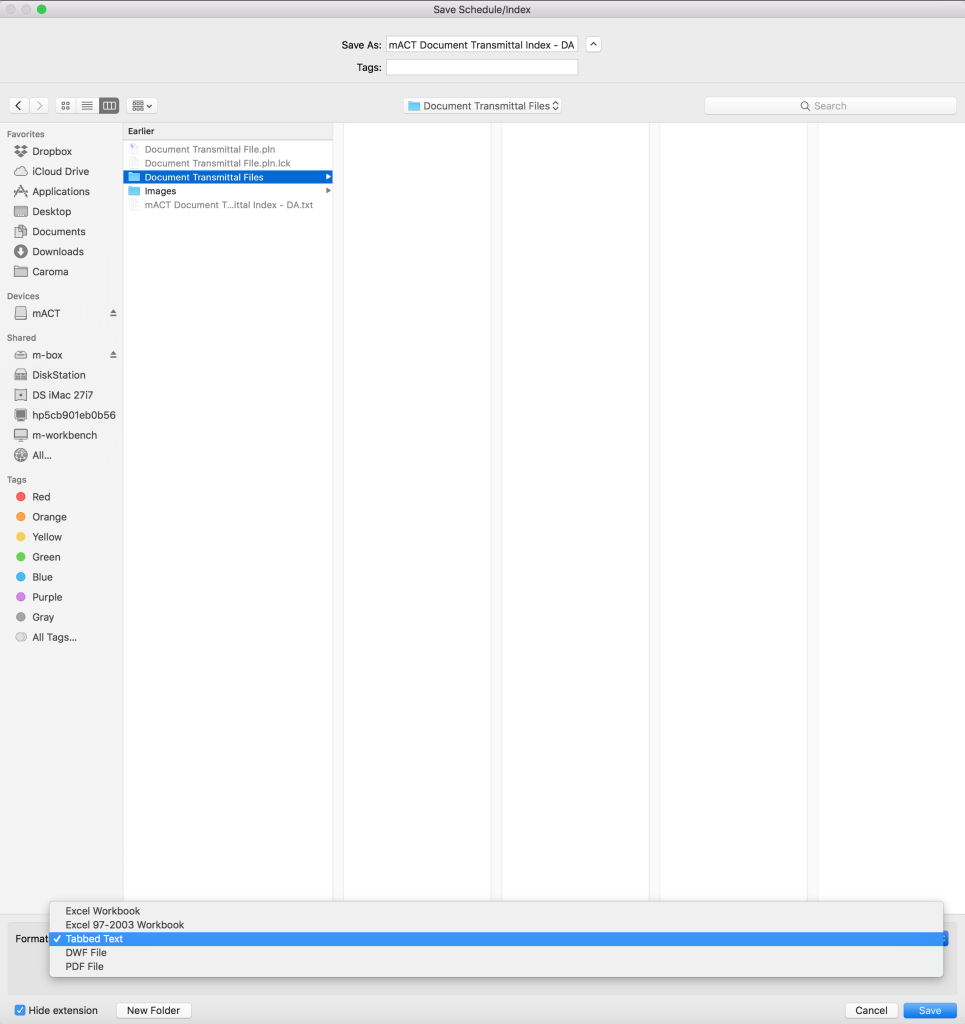Viewport: 965px width, 1024px height.
Task: Collapse the save dialog with the chevron button
Action: (x=593, y=45)
